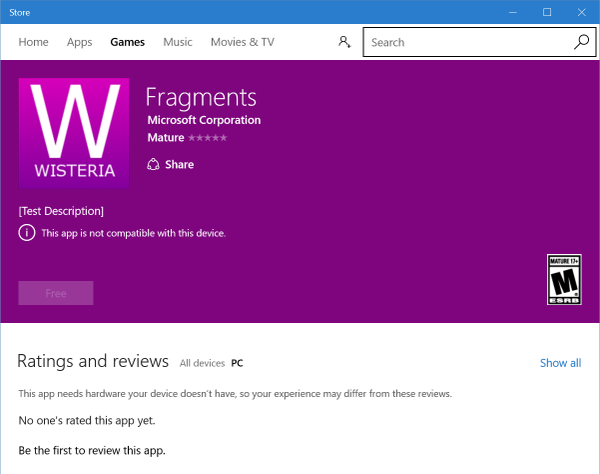Navigate to Movies & TV tab
This screenshot has height=474, width=600.
pyautogui.click(x=242, y=42)
